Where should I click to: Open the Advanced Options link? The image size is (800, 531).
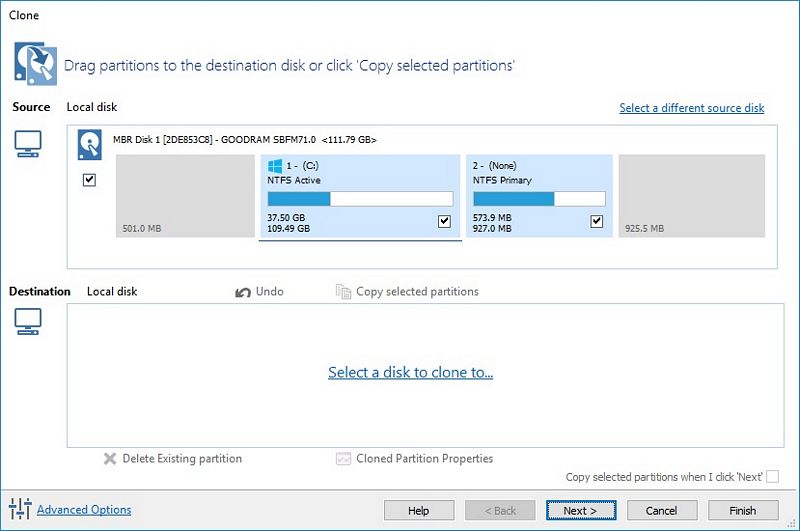[x=84, y=510]
